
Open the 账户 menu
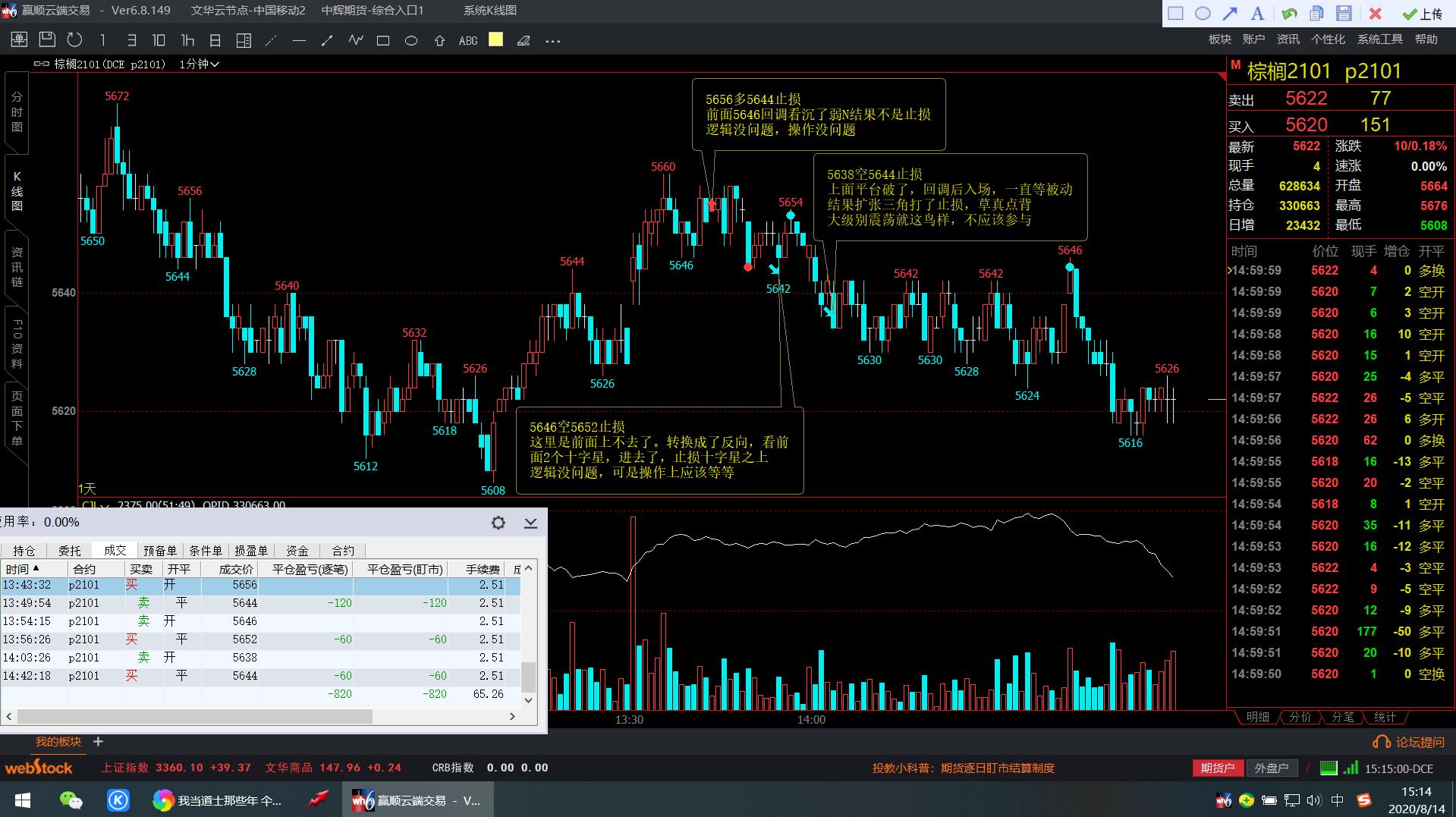point(1253,39)
